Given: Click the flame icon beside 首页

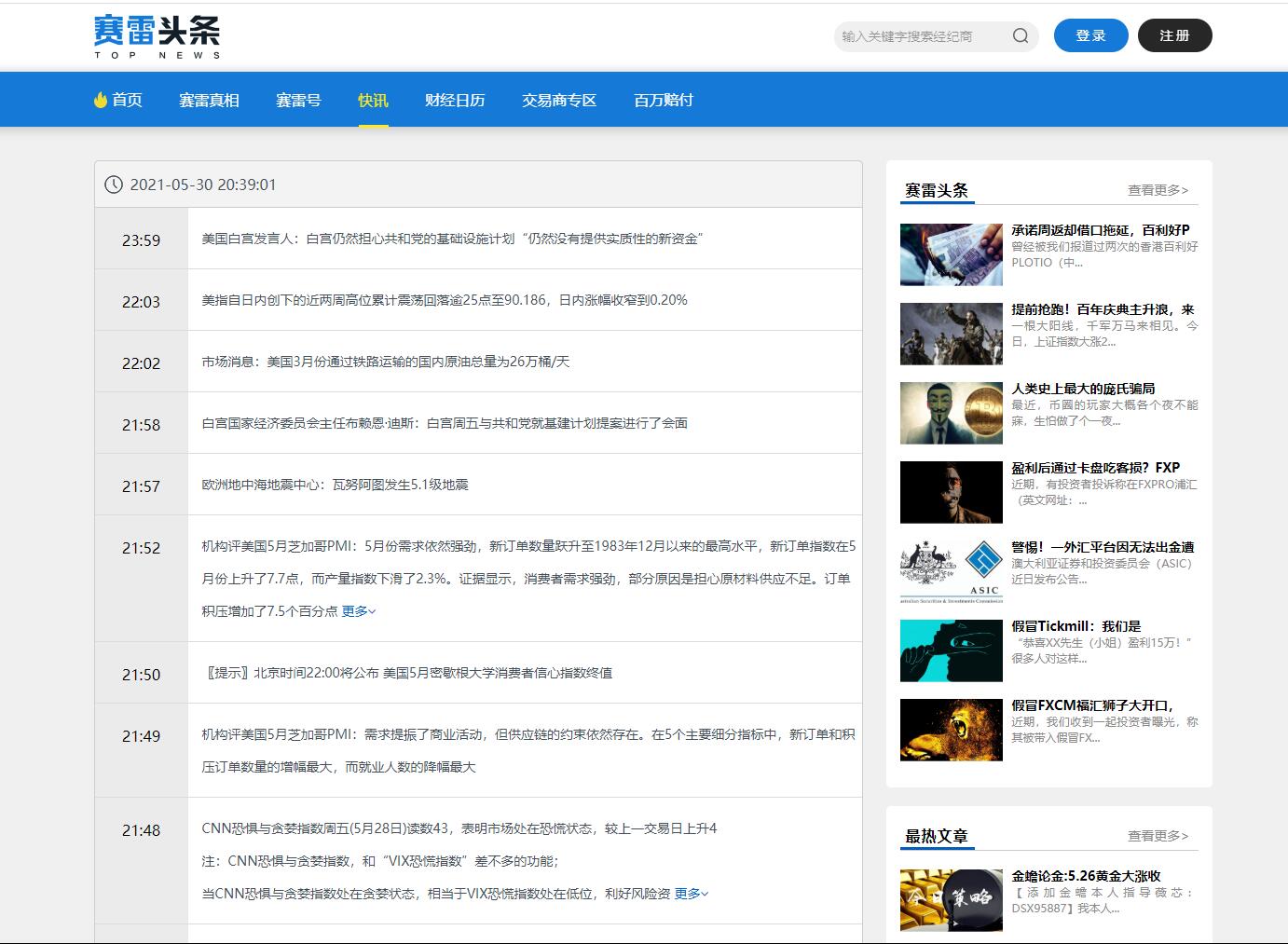Looking at the screenshot, I should (99, 100).
